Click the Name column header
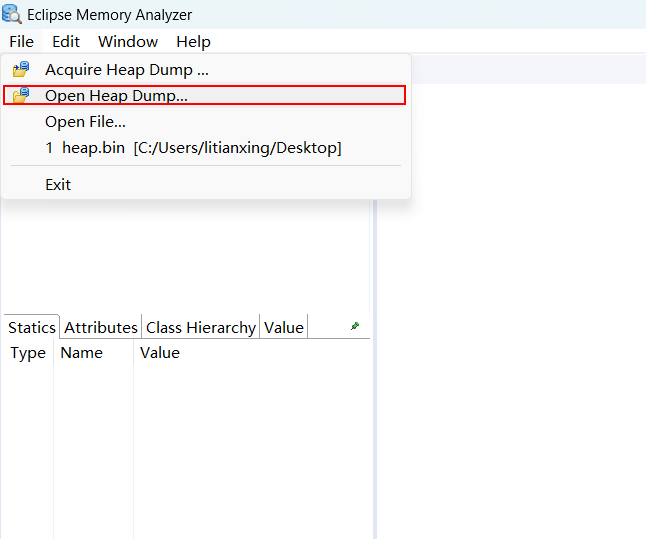 click(94, 353)
